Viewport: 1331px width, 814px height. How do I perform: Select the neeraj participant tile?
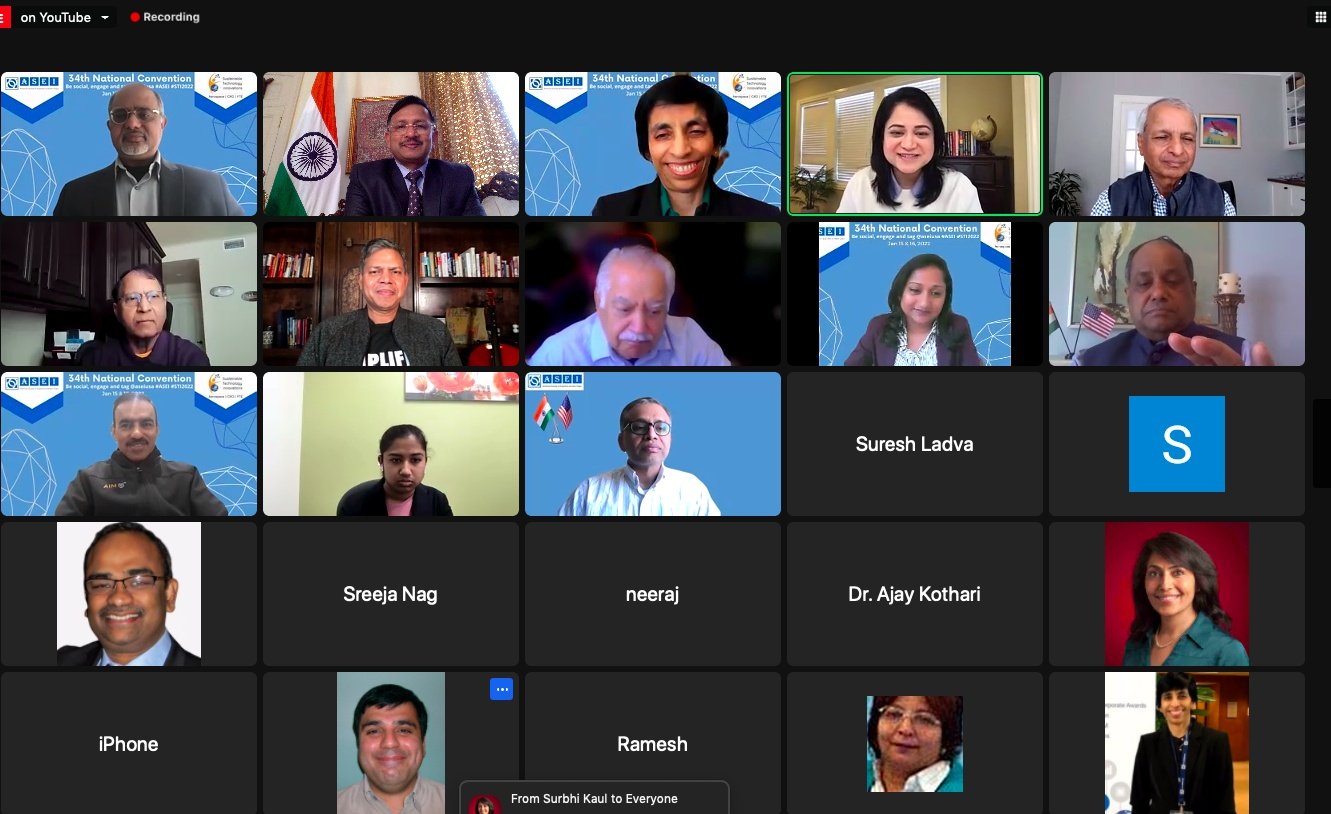click(x=653, y=594)
